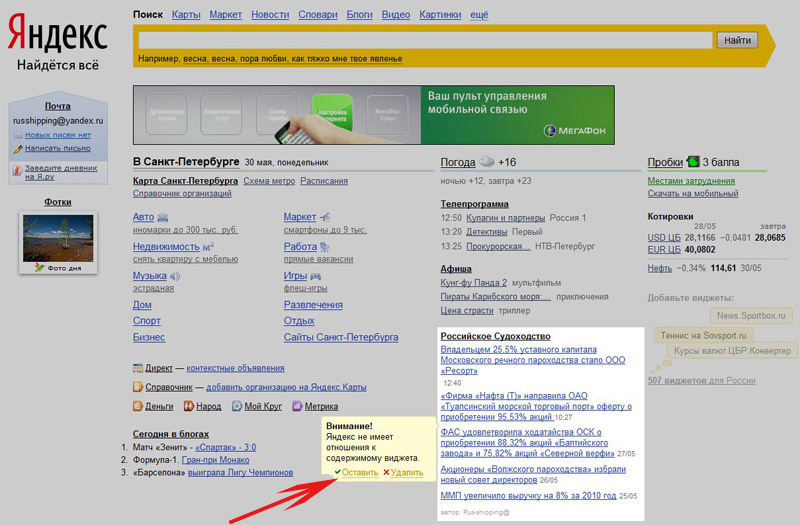Click the green checkmark Оставить option
Image resolution: width=800 pixels, height=525 pixels.
tap(356, 472)
